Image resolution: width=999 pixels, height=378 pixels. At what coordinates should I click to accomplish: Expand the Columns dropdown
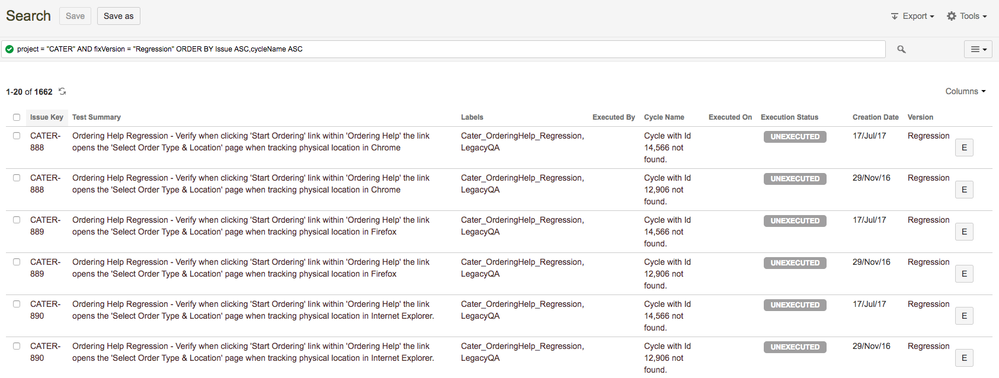965,91
